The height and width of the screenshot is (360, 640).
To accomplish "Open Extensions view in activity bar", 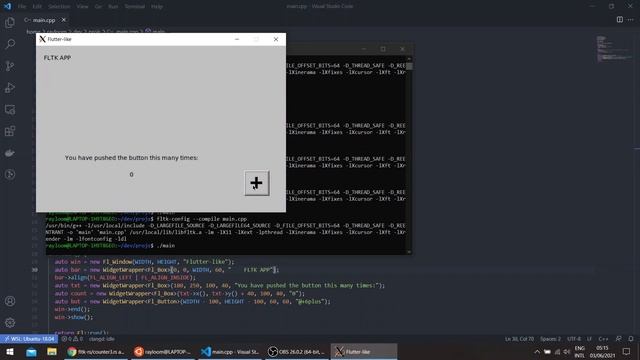I will point(10,131).
